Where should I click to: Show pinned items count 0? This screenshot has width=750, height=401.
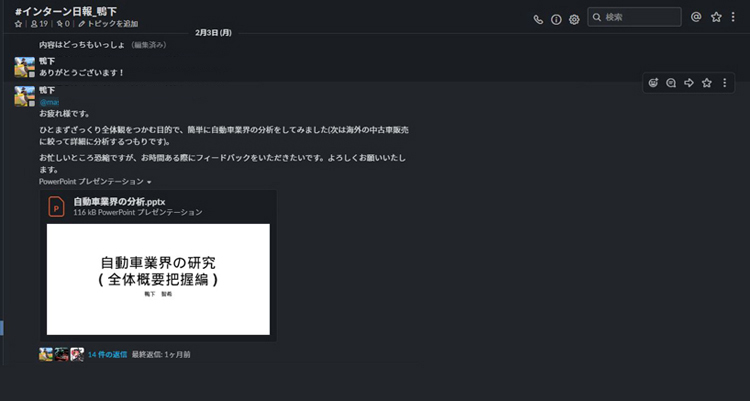click(x=63, y=23)
